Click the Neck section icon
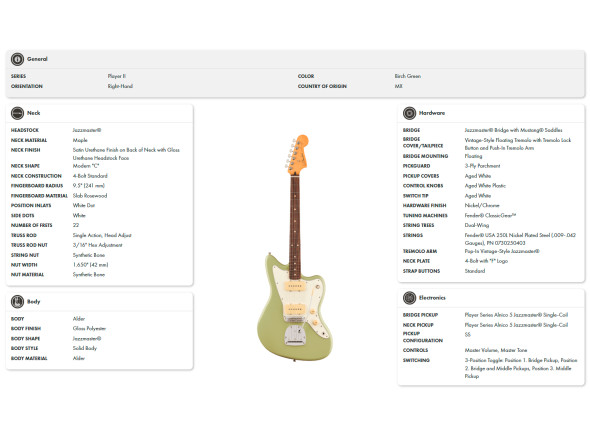 coord(17,113)
